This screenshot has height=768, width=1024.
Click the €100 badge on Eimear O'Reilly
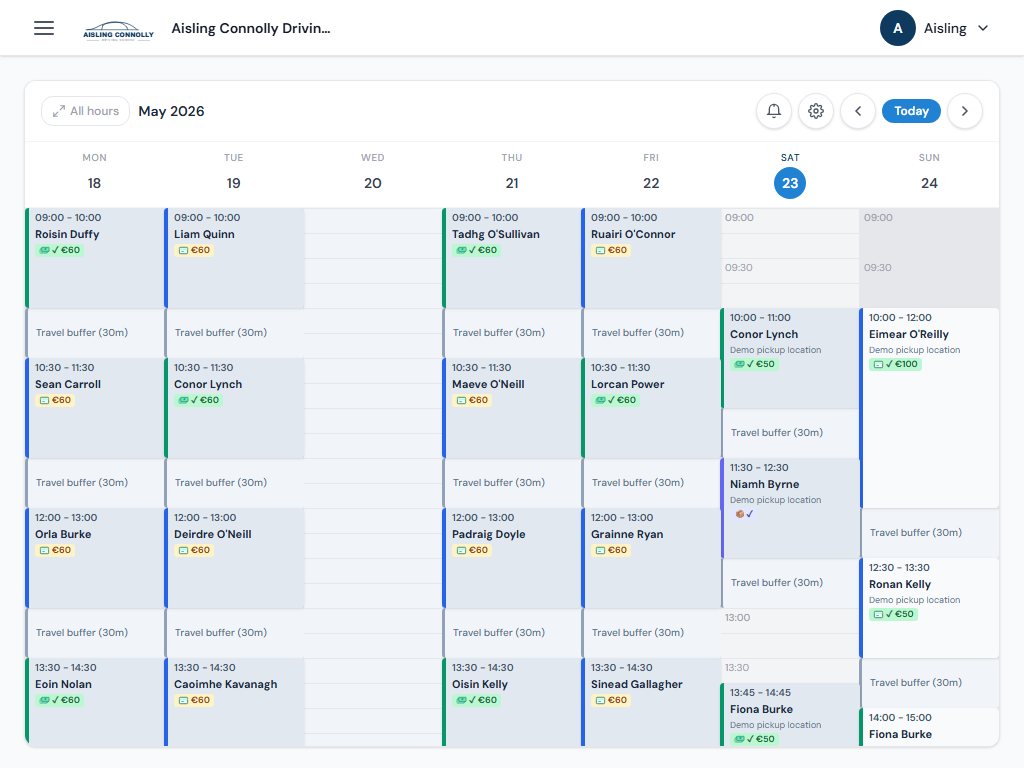[896, 364]
